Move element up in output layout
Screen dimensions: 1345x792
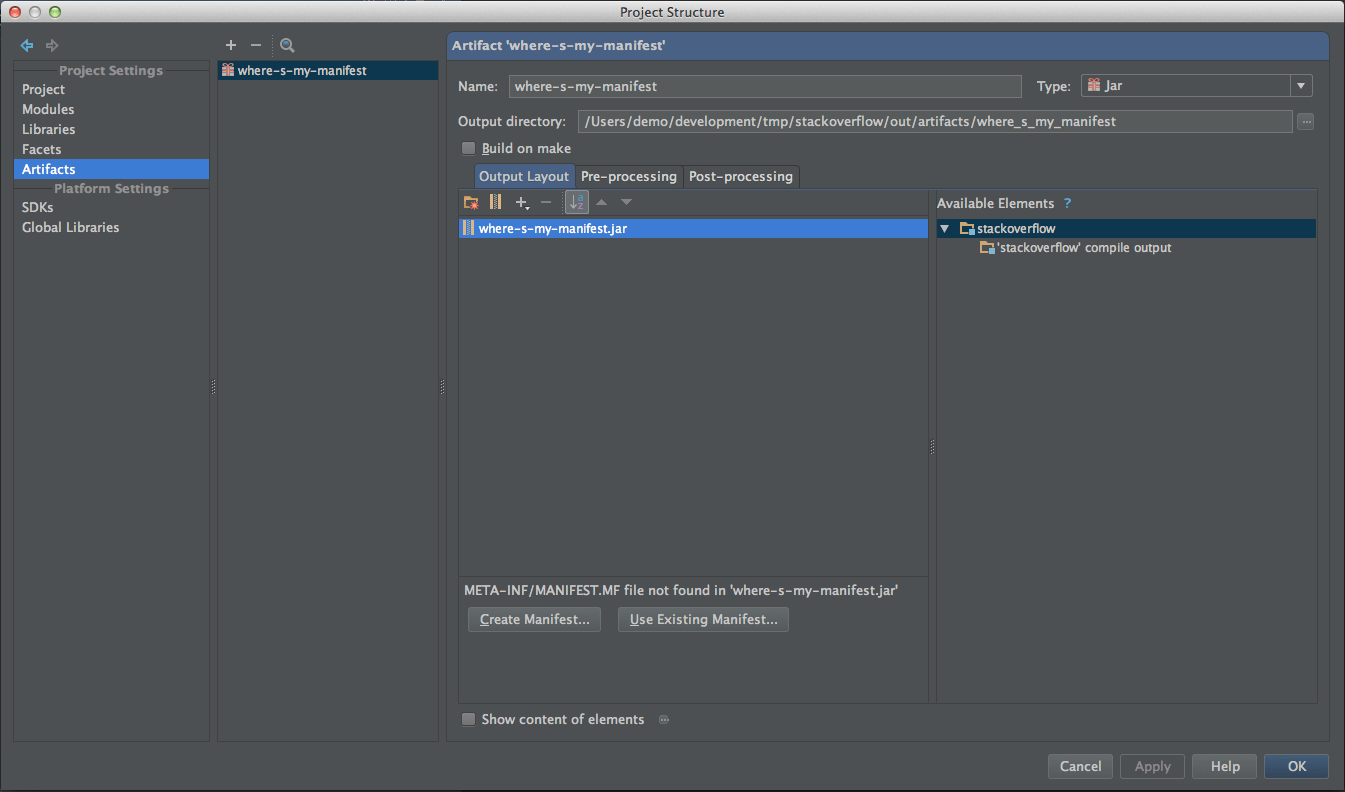pyautogui.click(x=601, y=201)
